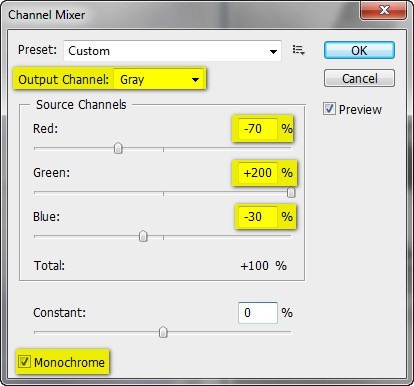Image resolution: width=414 pixels, height=386 pixels.
Task: Select the Green +200 value field
Action: click(258, 173)
